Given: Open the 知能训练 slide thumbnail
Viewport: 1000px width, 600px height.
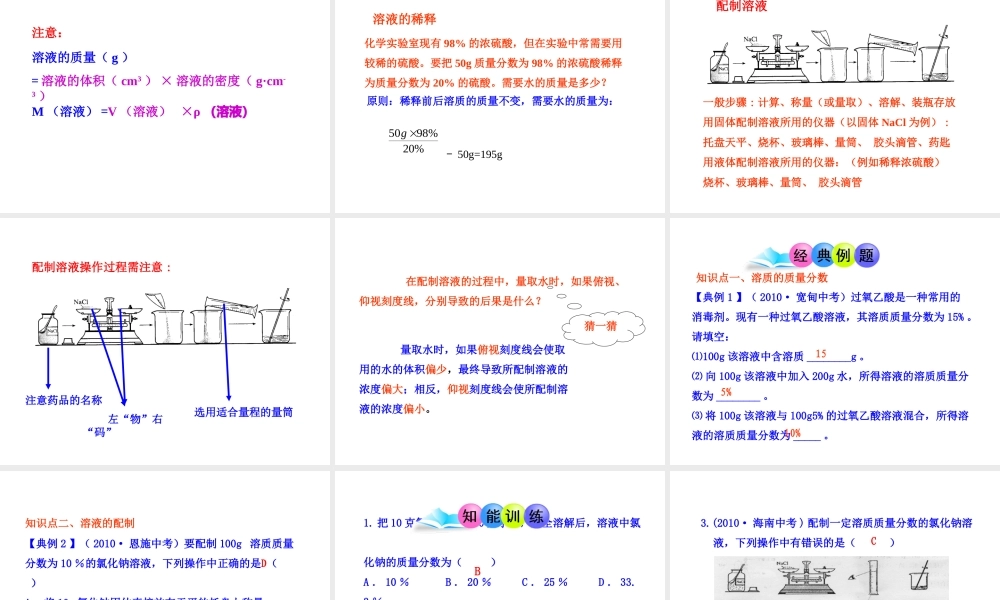Looking at the screenshot, I should pyautogui.click(x=499, y=536).
